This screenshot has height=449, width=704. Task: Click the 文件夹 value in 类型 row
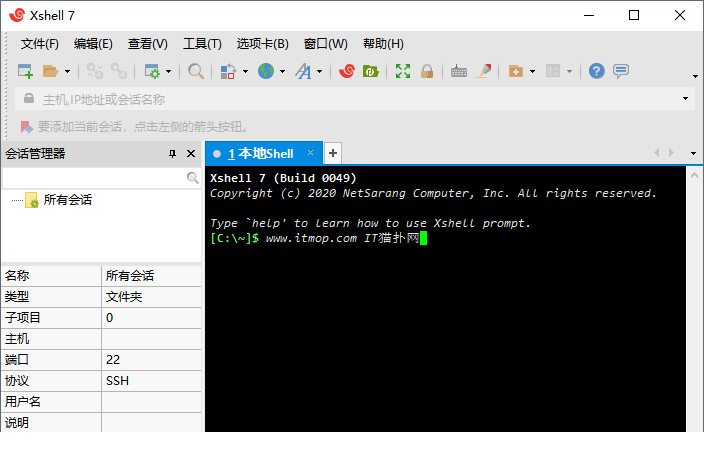tap(124, 297)
